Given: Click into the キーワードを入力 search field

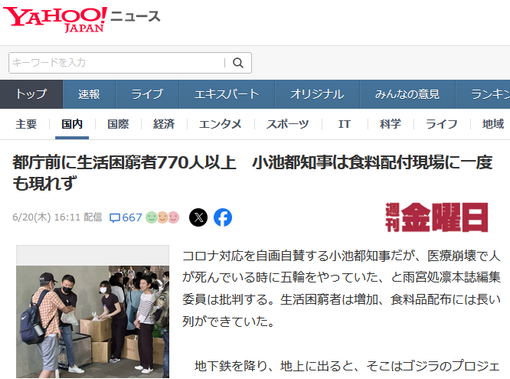Looking at the screenshot, I should 117,63.
